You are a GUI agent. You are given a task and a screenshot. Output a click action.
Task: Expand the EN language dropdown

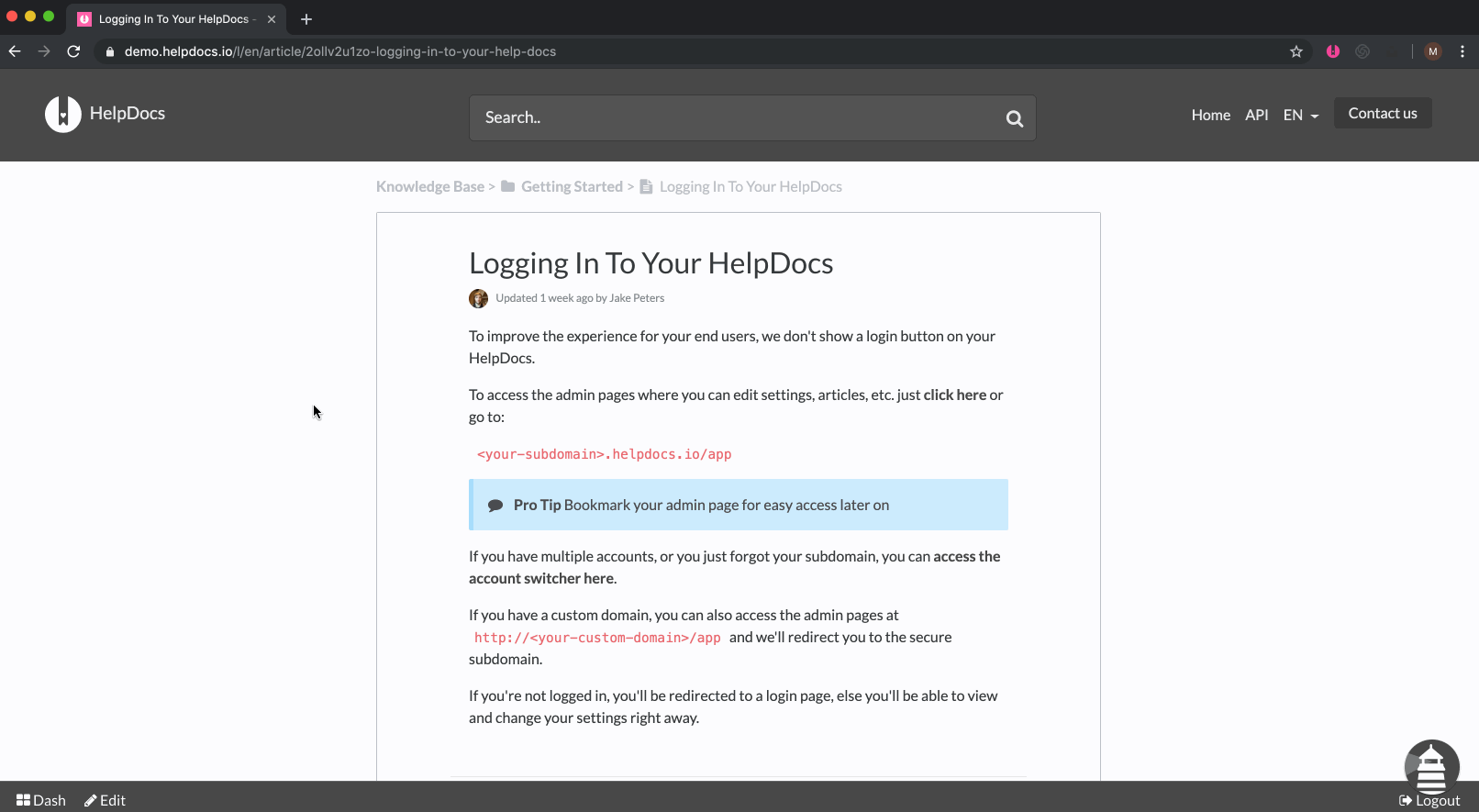point(1301,115)
